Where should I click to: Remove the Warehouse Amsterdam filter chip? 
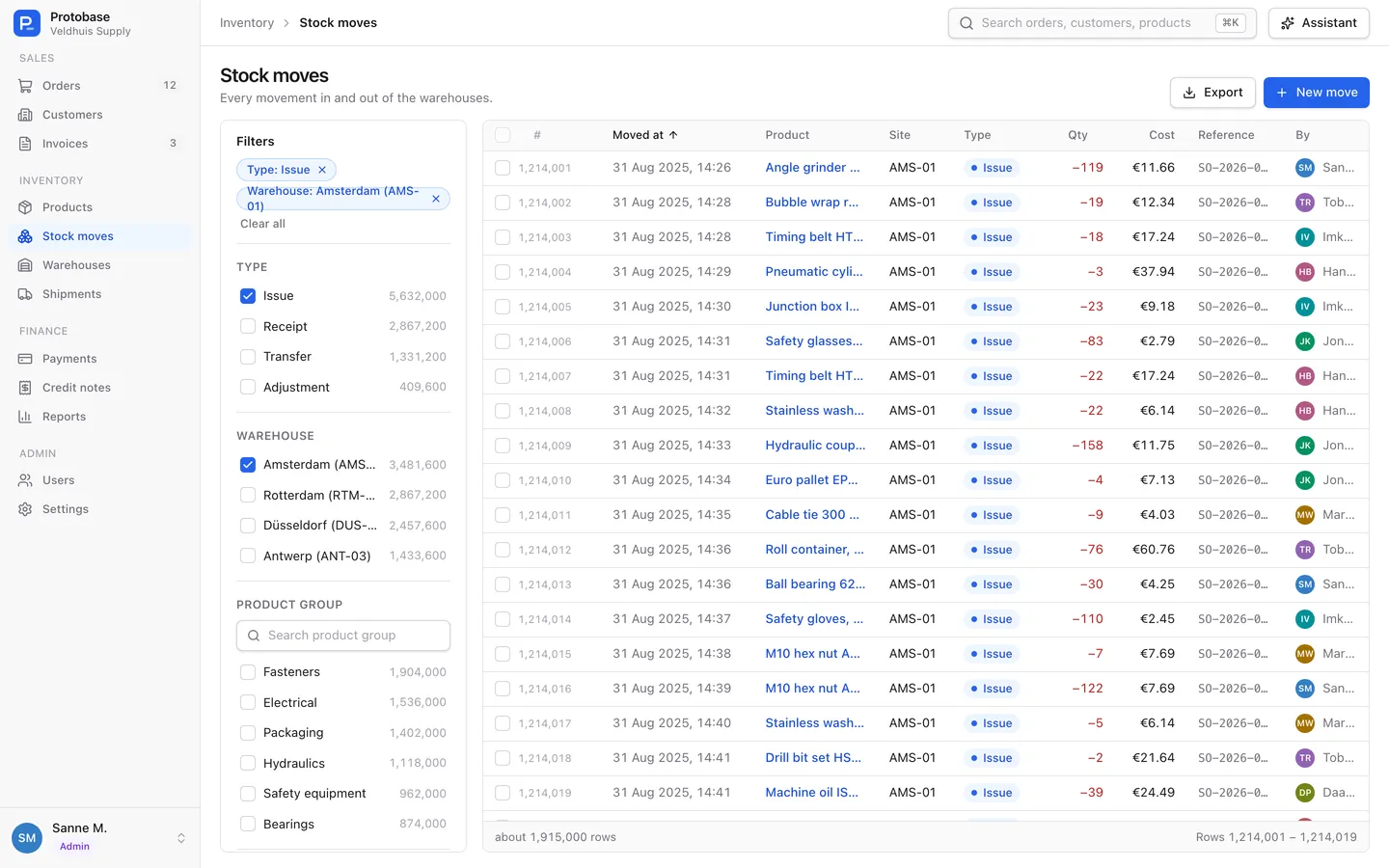click(436, 199)
